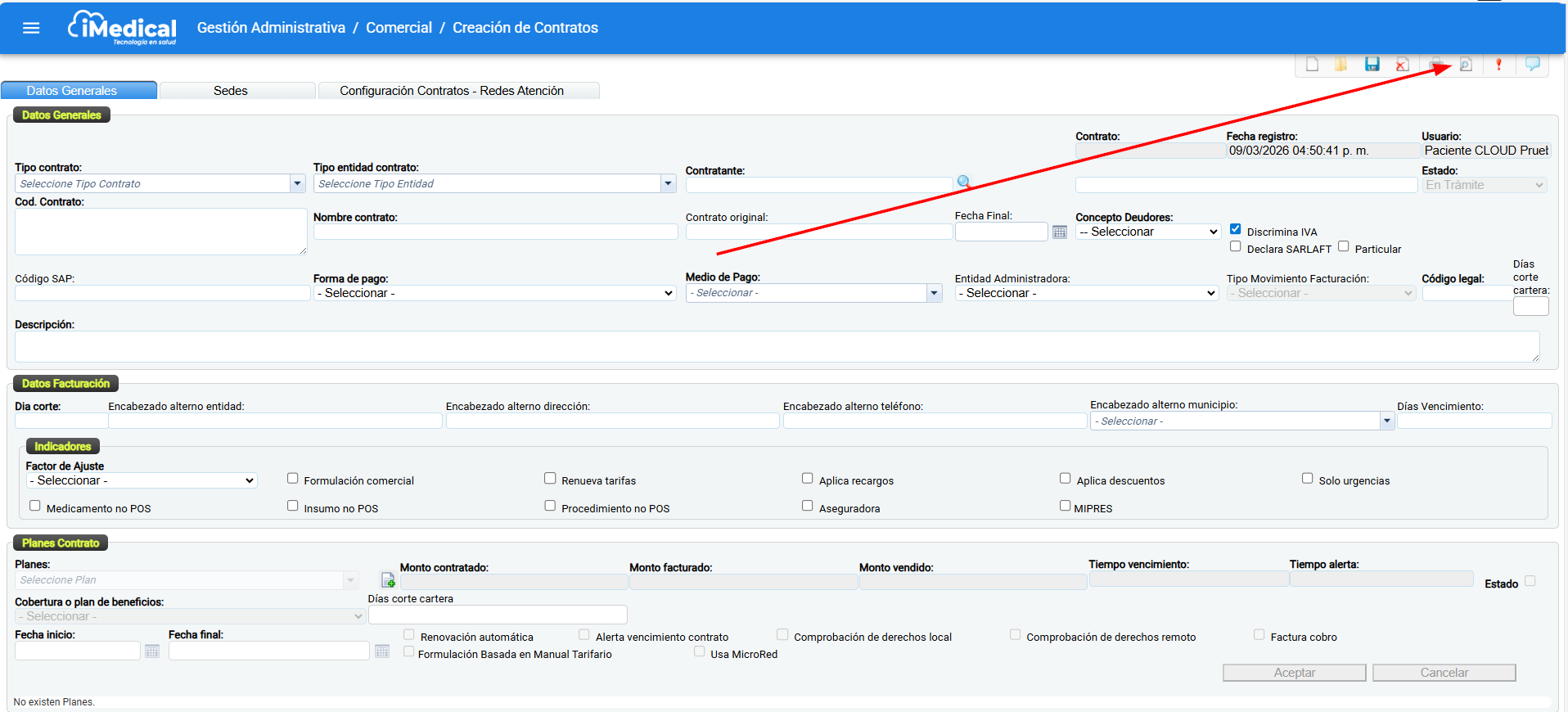Click the Comercial breadcrumb link

click(x=399, y=28)
